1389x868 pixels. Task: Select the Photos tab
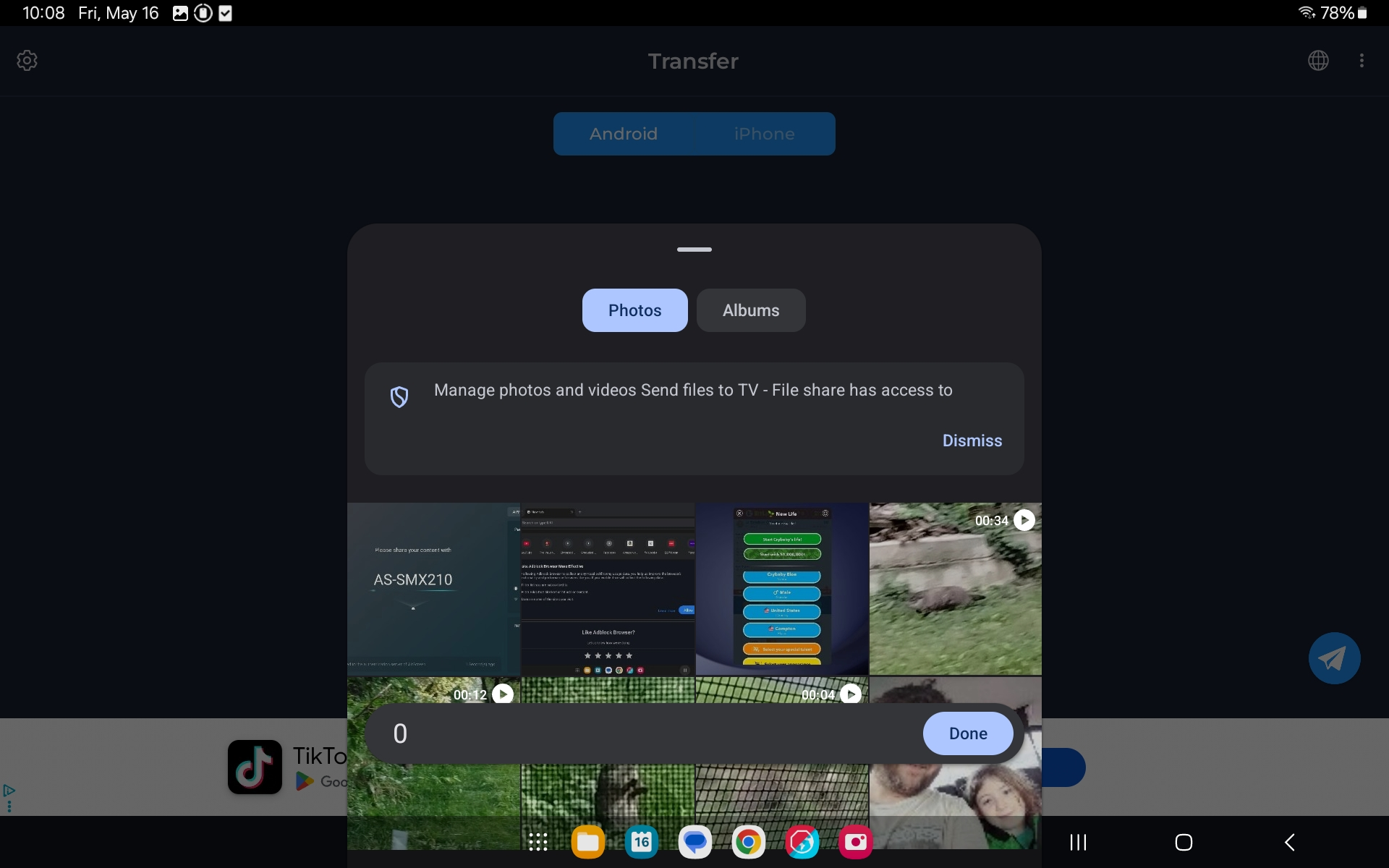coord(634,310)
